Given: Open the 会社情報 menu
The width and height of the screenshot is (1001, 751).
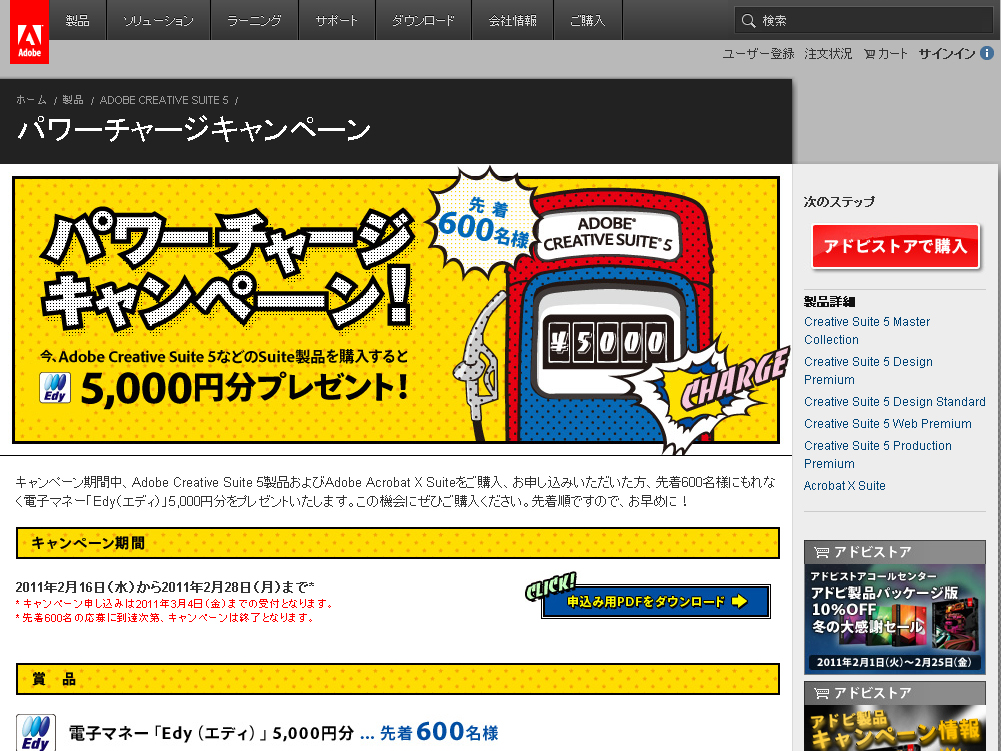Looking at the screenshot, I should click(513, 20).
